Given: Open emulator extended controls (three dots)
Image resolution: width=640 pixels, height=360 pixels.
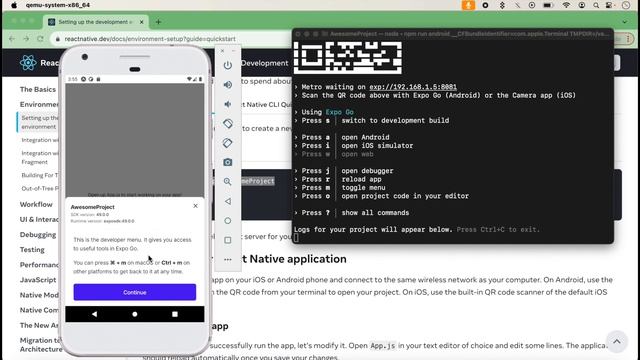Looking at the screenshot, I should (x=228, y=260).
